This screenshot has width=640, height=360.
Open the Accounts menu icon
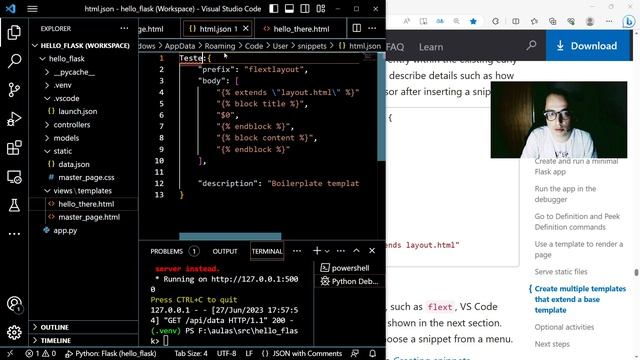pyautogui.click(x=14, y=304)
